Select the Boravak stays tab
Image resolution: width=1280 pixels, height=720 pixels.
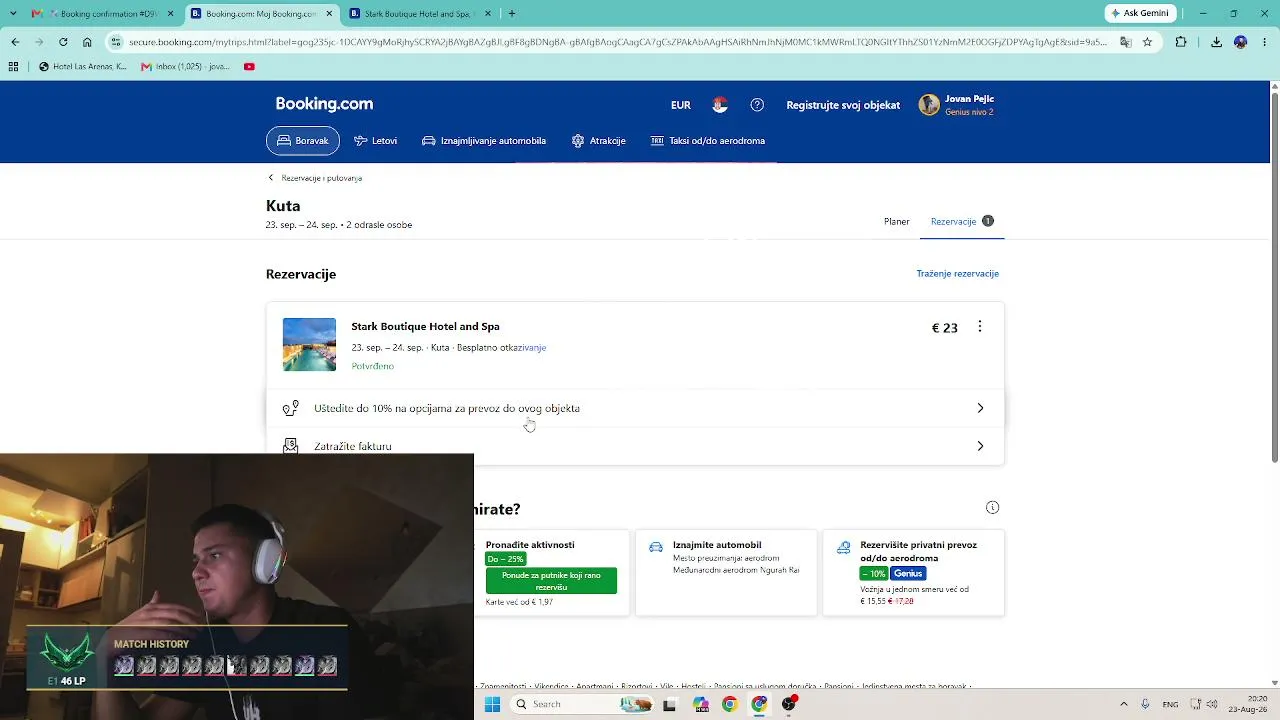pyautogui.click(x=303, y=141)
